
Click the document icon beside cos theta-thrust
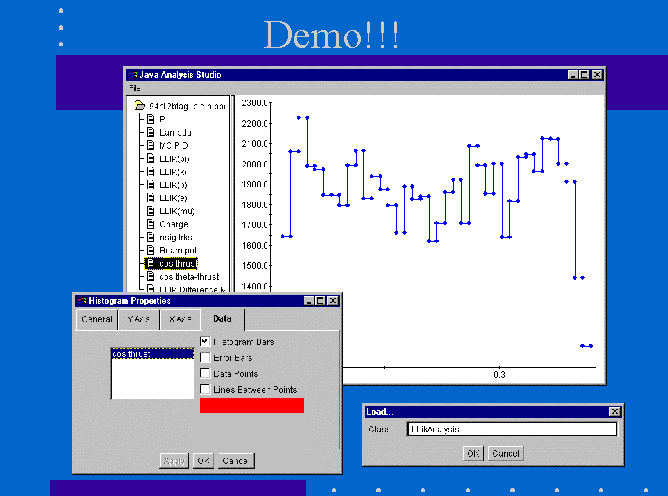tap(151, 276)
